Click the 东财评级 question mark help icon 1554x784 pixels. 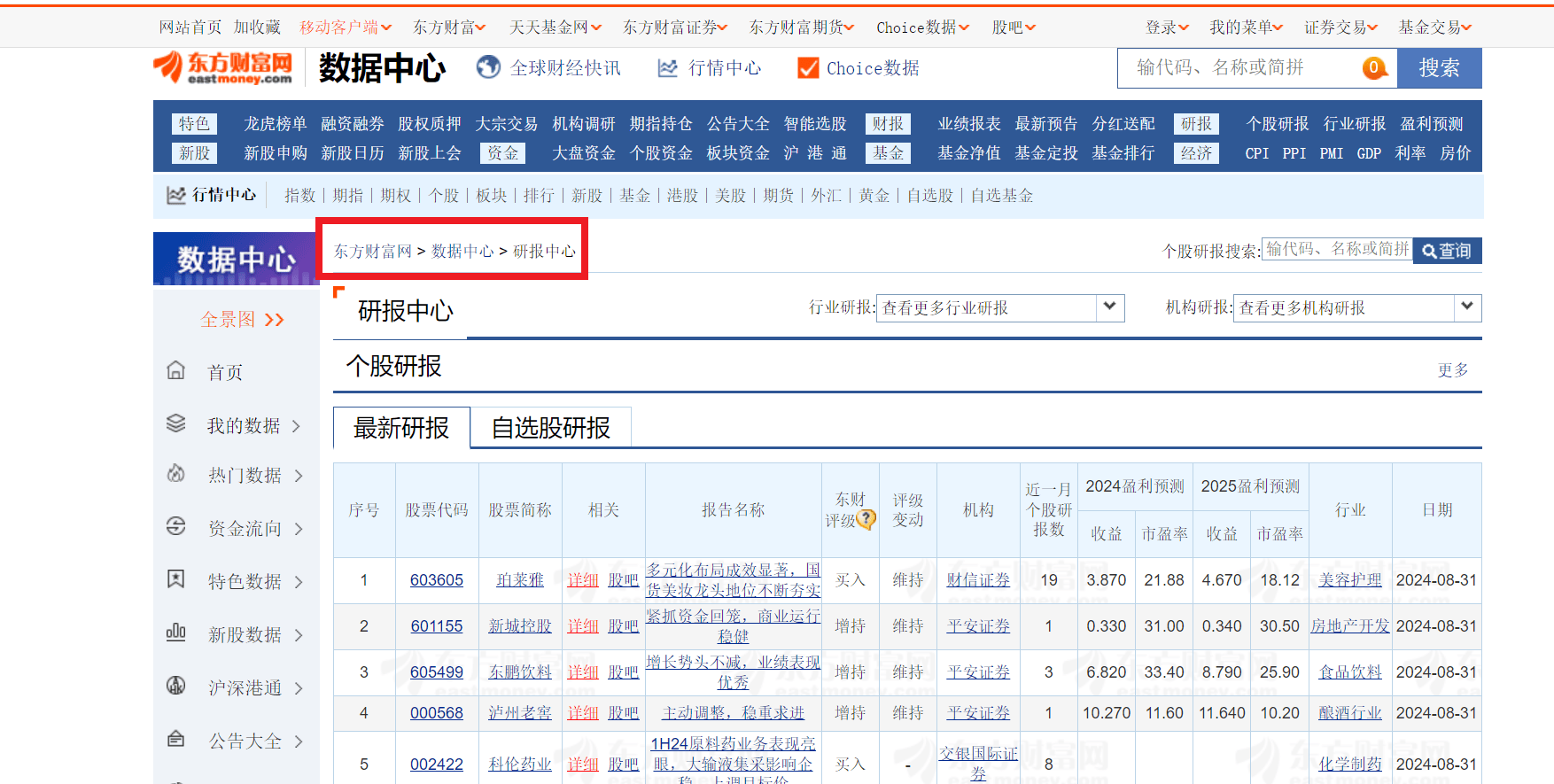(x=866, y=520)
